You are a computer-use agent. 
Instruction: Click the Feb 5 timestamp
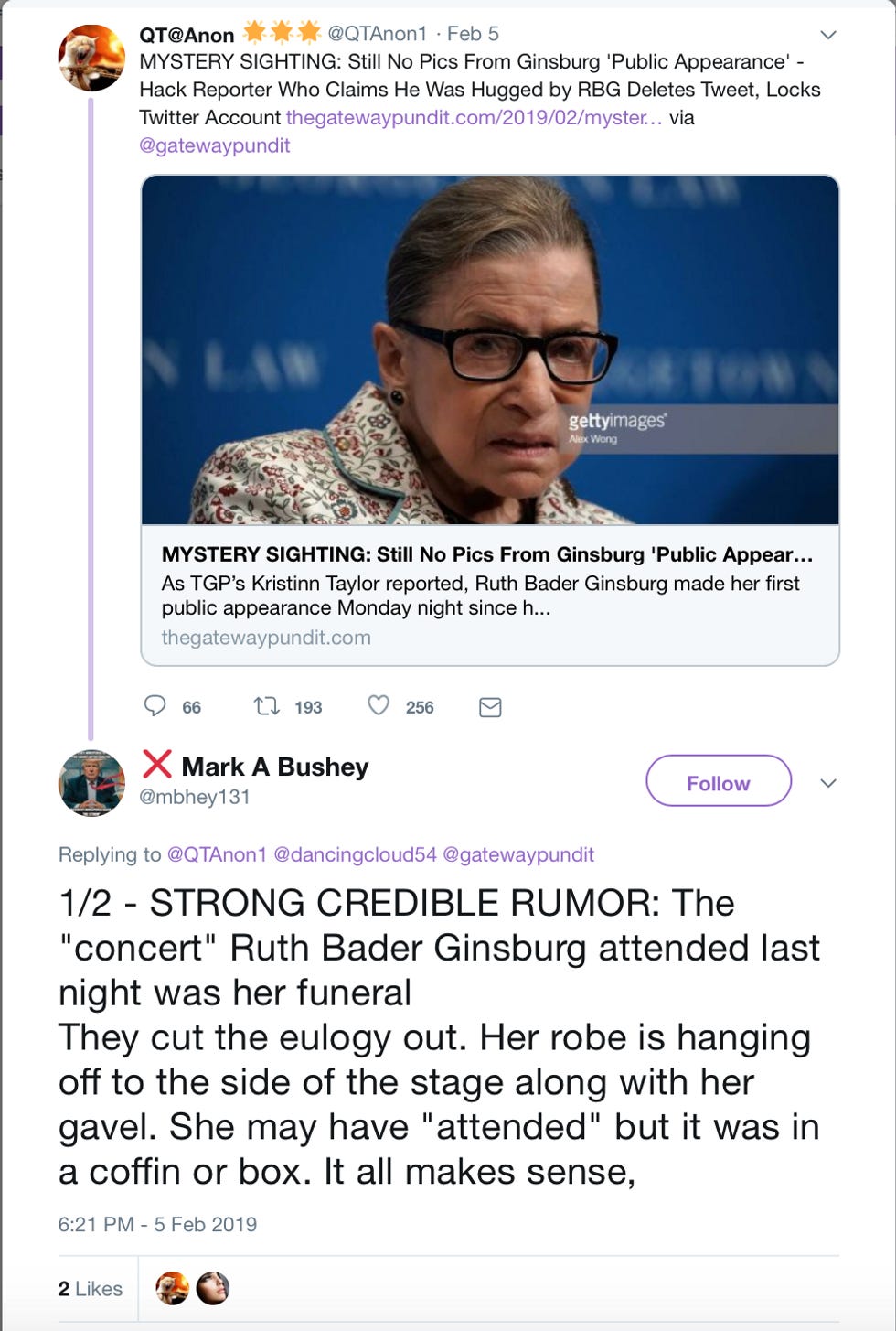coord(475,35)
